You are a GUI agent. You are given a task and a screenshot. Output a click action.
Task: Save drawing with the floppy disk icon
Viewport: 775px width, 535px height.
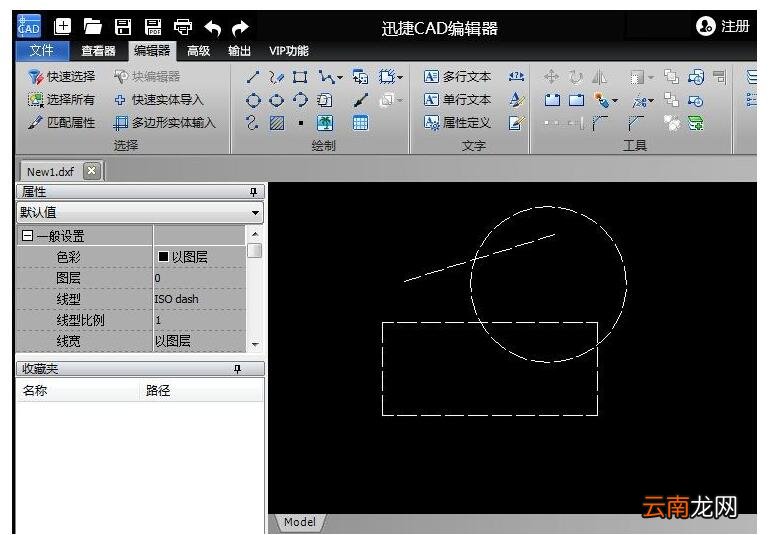coord(123,26)
